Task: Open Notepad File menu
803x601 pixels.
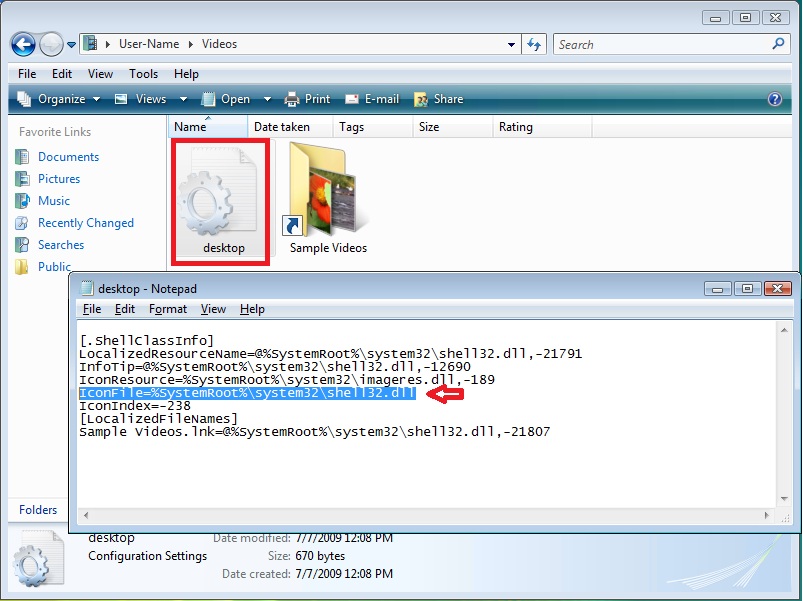Action: click(x=92, y=309)
